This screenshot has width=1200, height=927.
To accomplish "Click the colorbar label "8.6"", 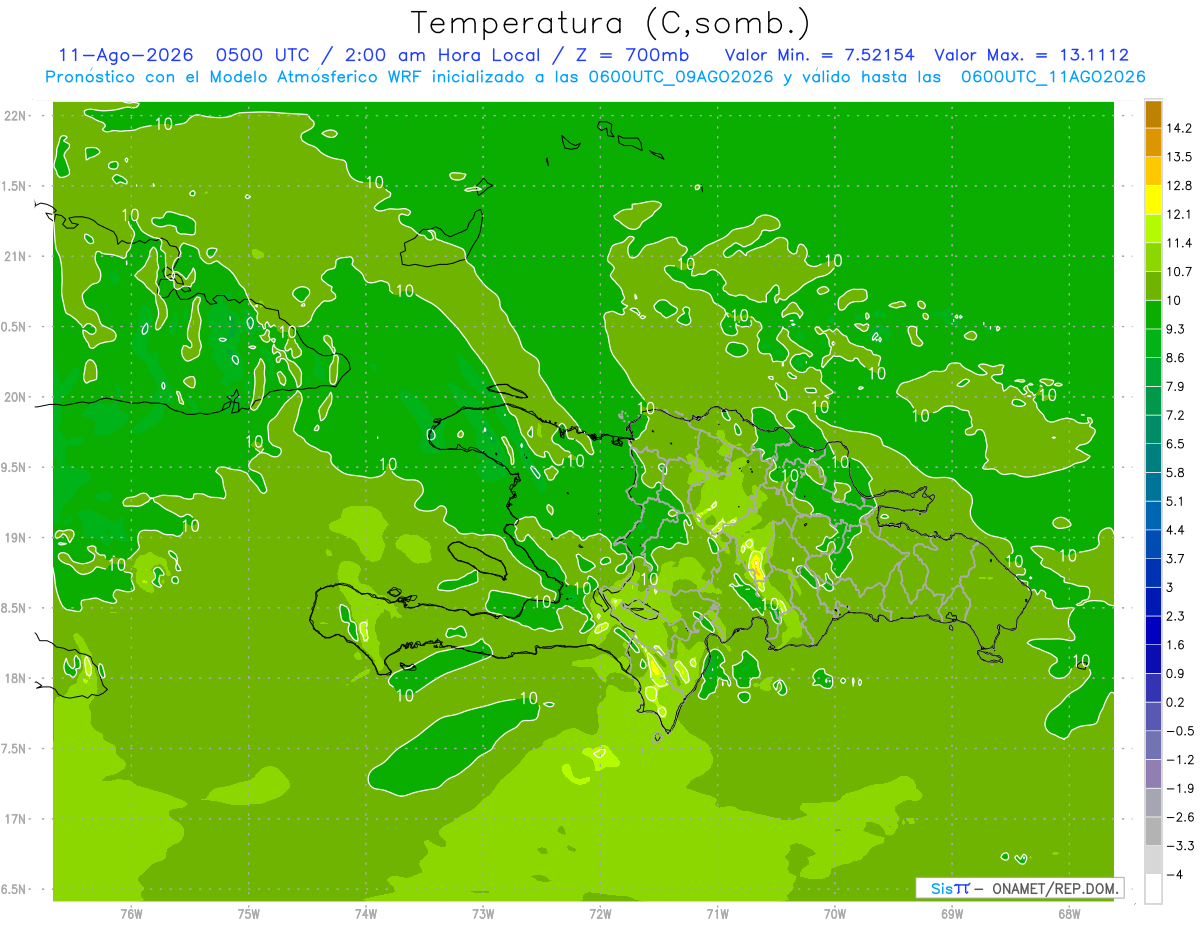I will (x=1176, y=358).
